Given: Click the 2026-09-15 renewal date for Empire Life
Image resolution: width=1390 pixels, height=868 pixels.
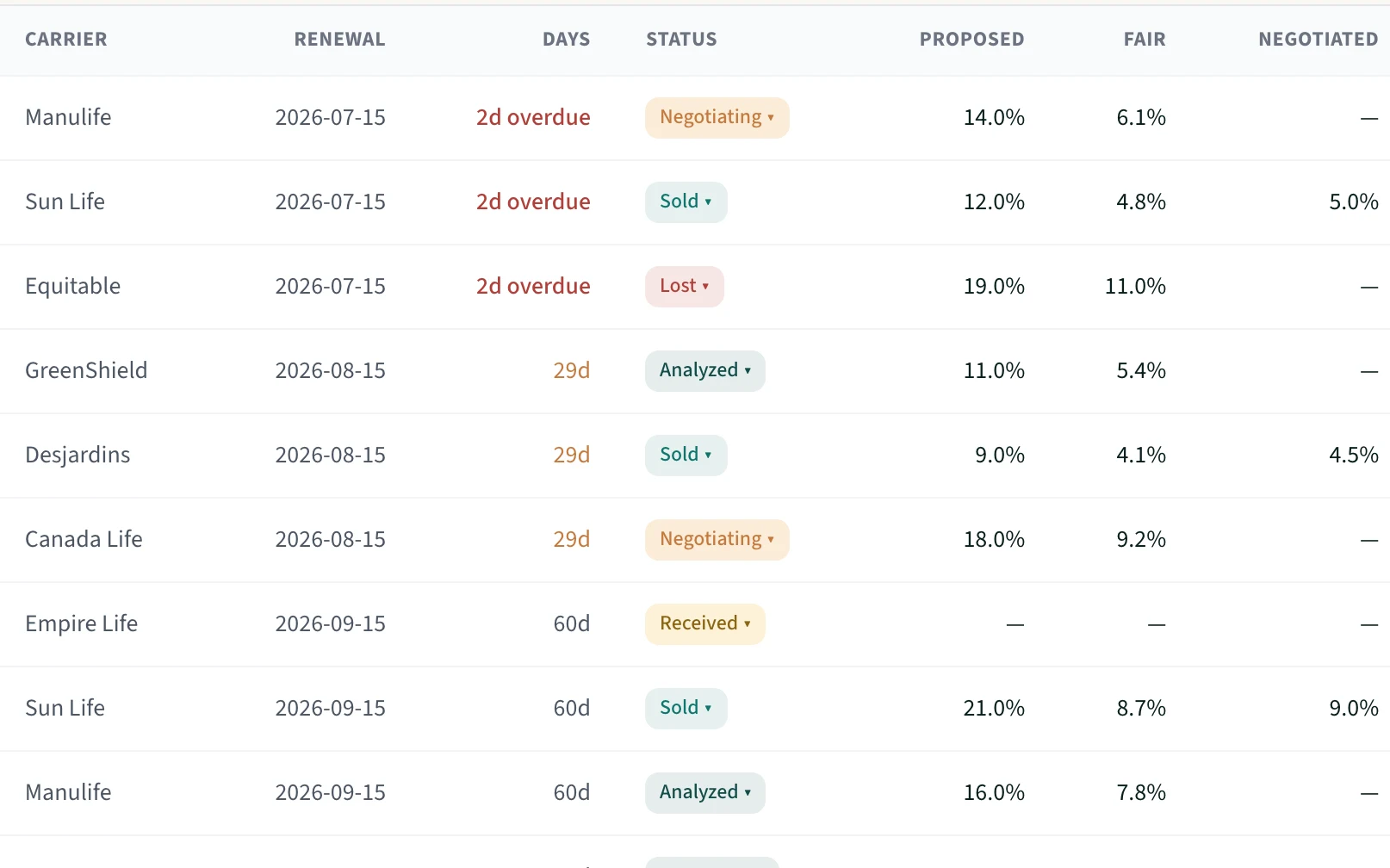Looking at the screenshot, I should pyautogui.click(x=331, y=624).
